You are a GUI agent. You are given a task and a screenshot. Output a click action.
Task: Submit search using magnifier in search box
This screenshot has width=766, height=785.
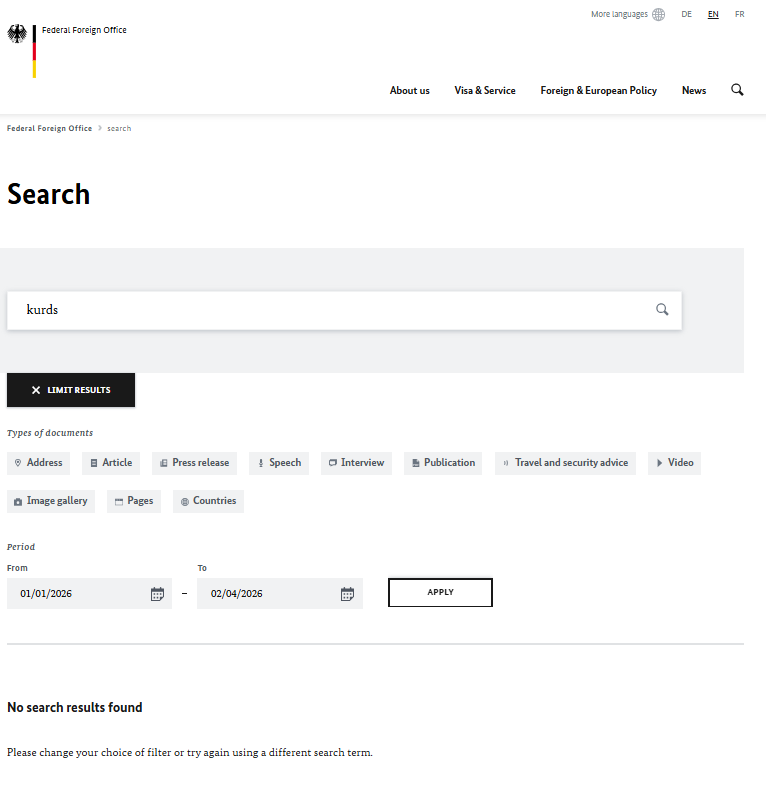pyautogui.click(x=662, y=310)
